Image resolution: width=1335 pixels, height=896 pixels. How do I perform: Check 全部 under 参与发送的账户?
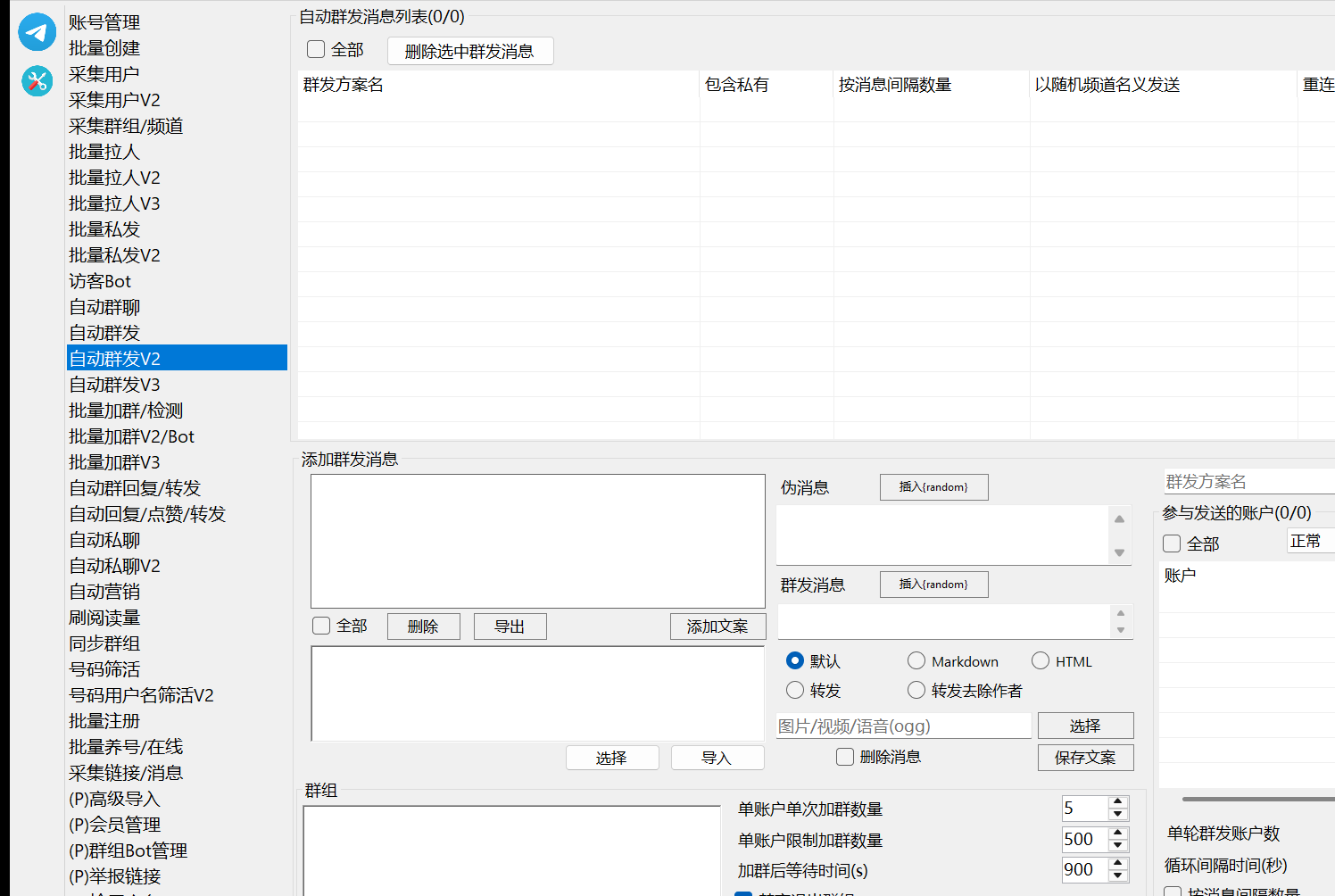click(1172, 543)
